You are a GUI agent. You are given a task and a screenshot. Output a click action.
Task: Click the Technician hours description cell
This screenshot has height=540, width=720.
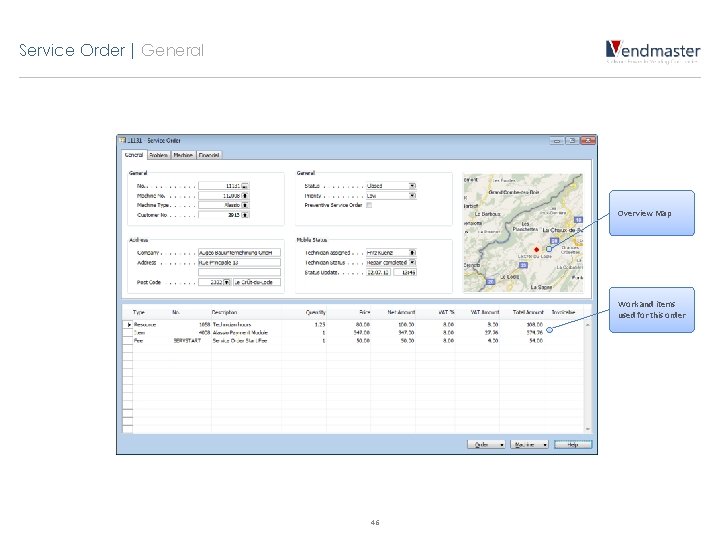coord(247,325)
